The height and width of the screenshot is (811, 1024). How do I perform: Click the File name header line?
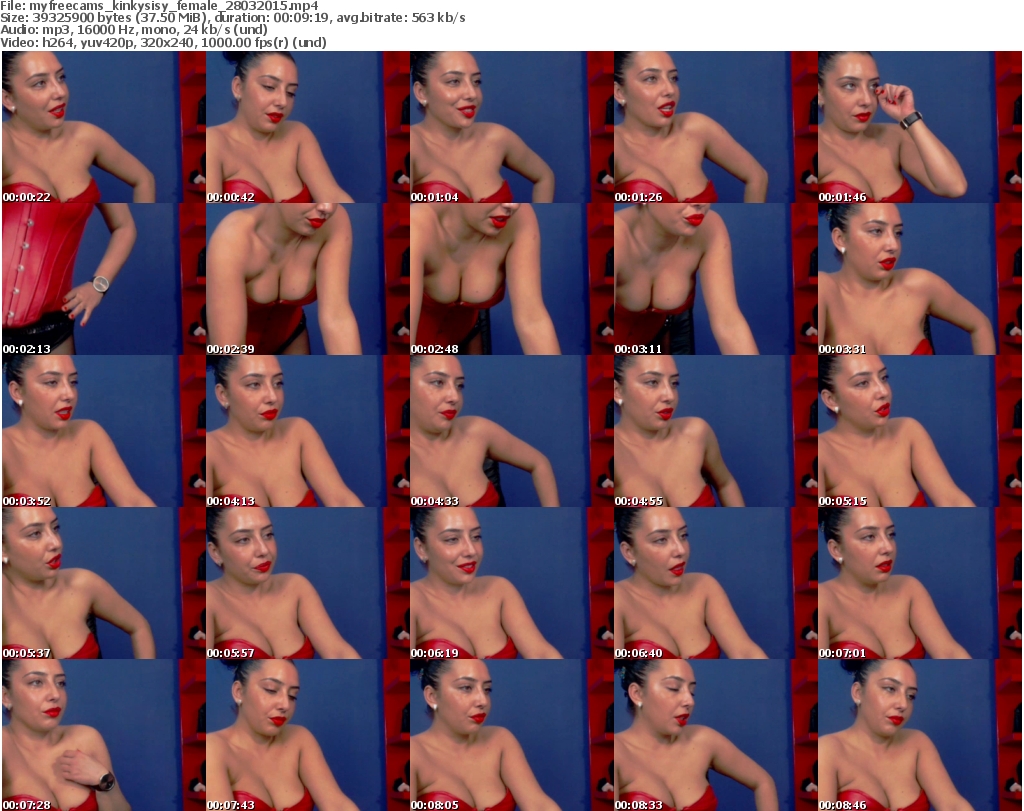159,6
